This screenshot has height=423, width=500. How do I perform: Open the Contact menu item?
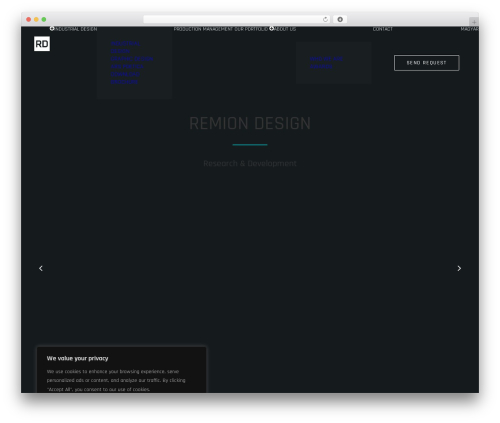point(382,29)
